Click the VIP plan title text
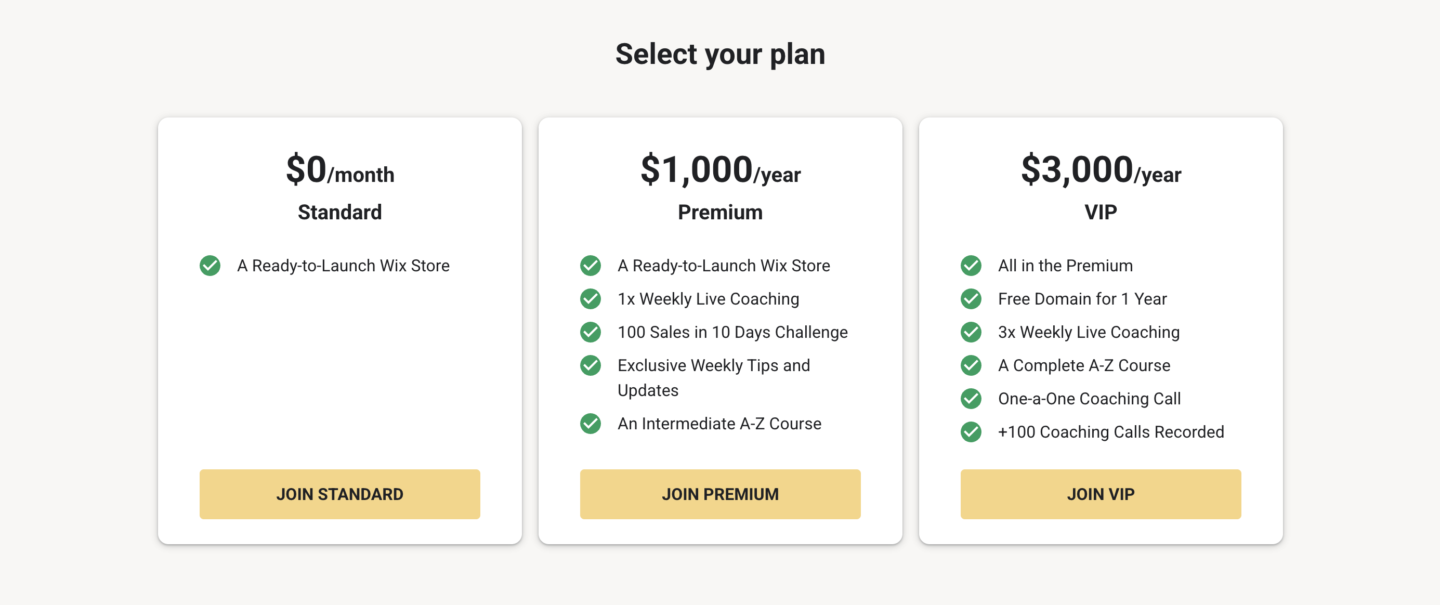The image size is (1440, 605). [x=1100, y=212]
